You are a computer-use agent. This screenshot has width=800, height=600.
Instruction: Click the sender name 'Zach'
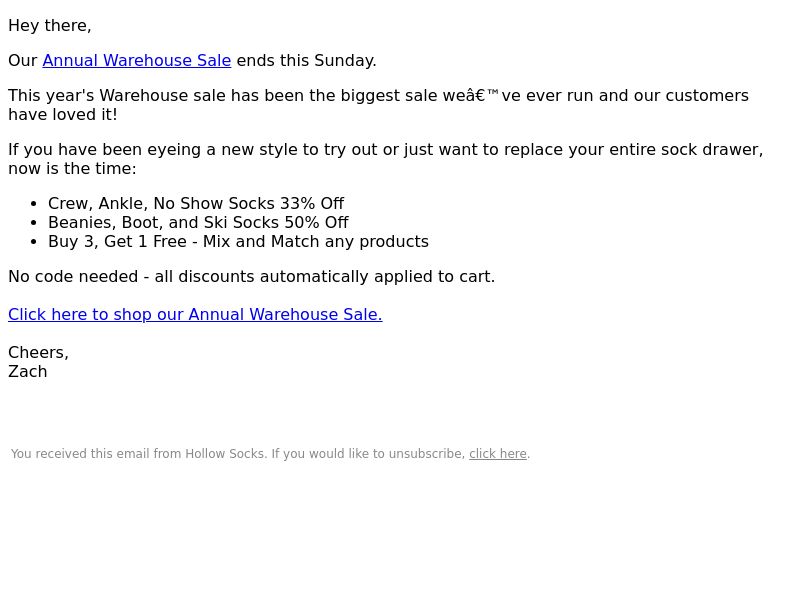28,372
